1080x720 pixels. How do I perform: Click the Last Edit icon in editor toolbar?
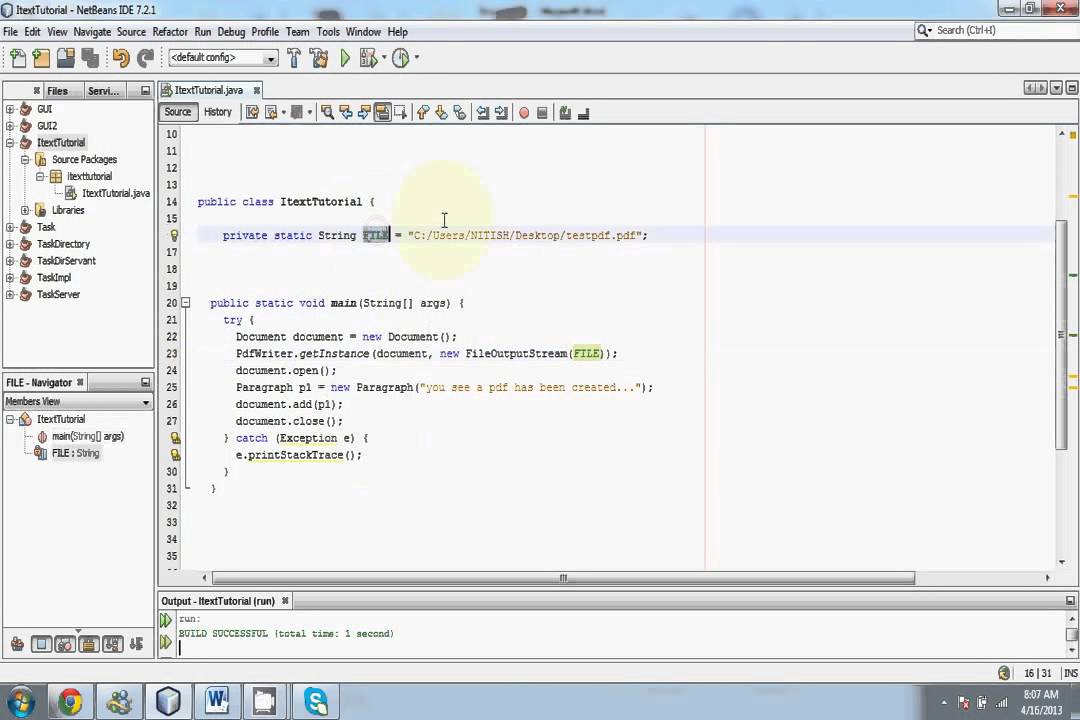click(x=252, y=112)
